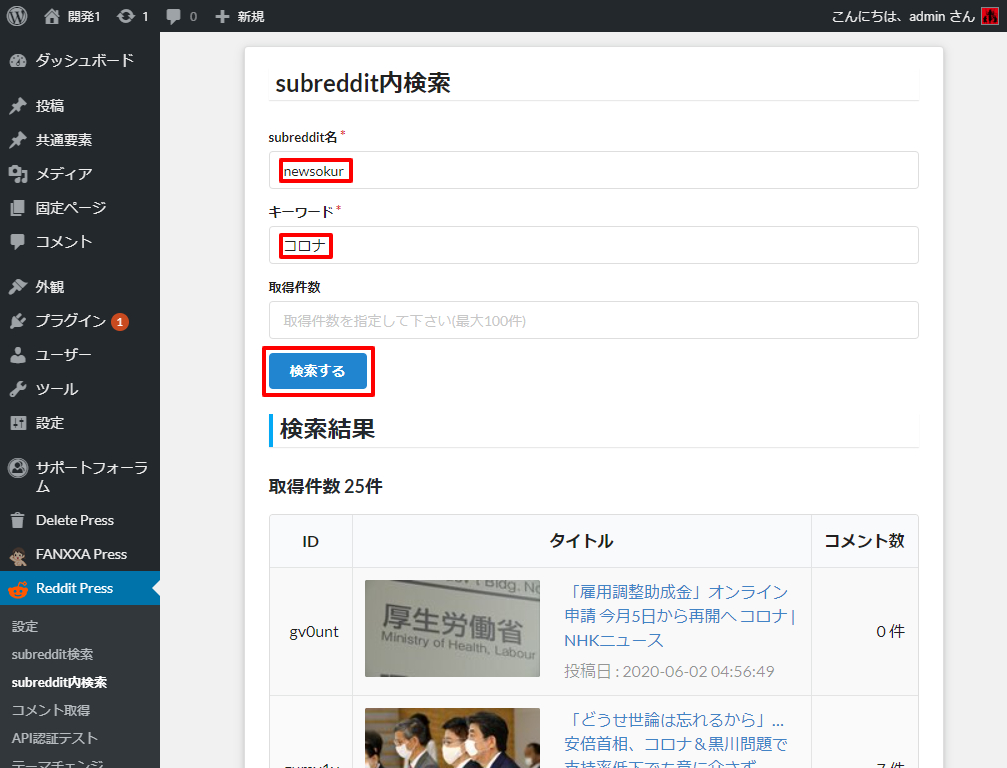This screenshot has height=768, width=1007.
Task: Click the ID column header
Action: (x=310, y=541)
